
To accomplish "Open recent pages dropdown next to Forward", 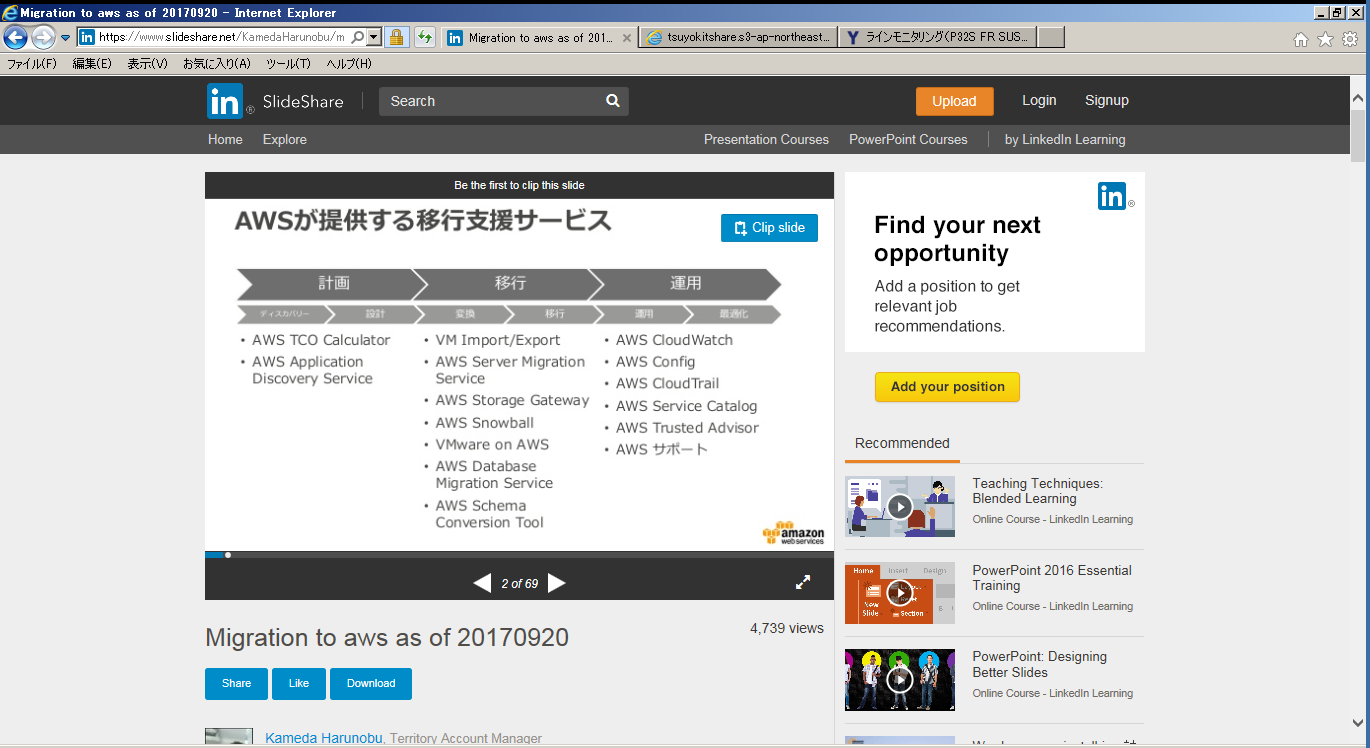I will click(65, 38).
